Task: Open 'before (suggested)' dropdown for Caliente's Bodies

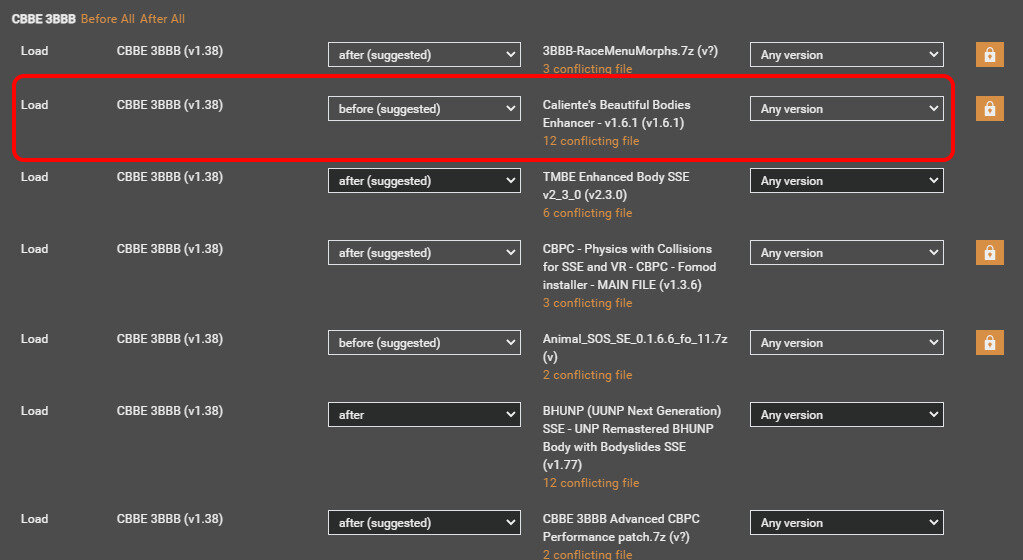Action: [x=424, y=109]
